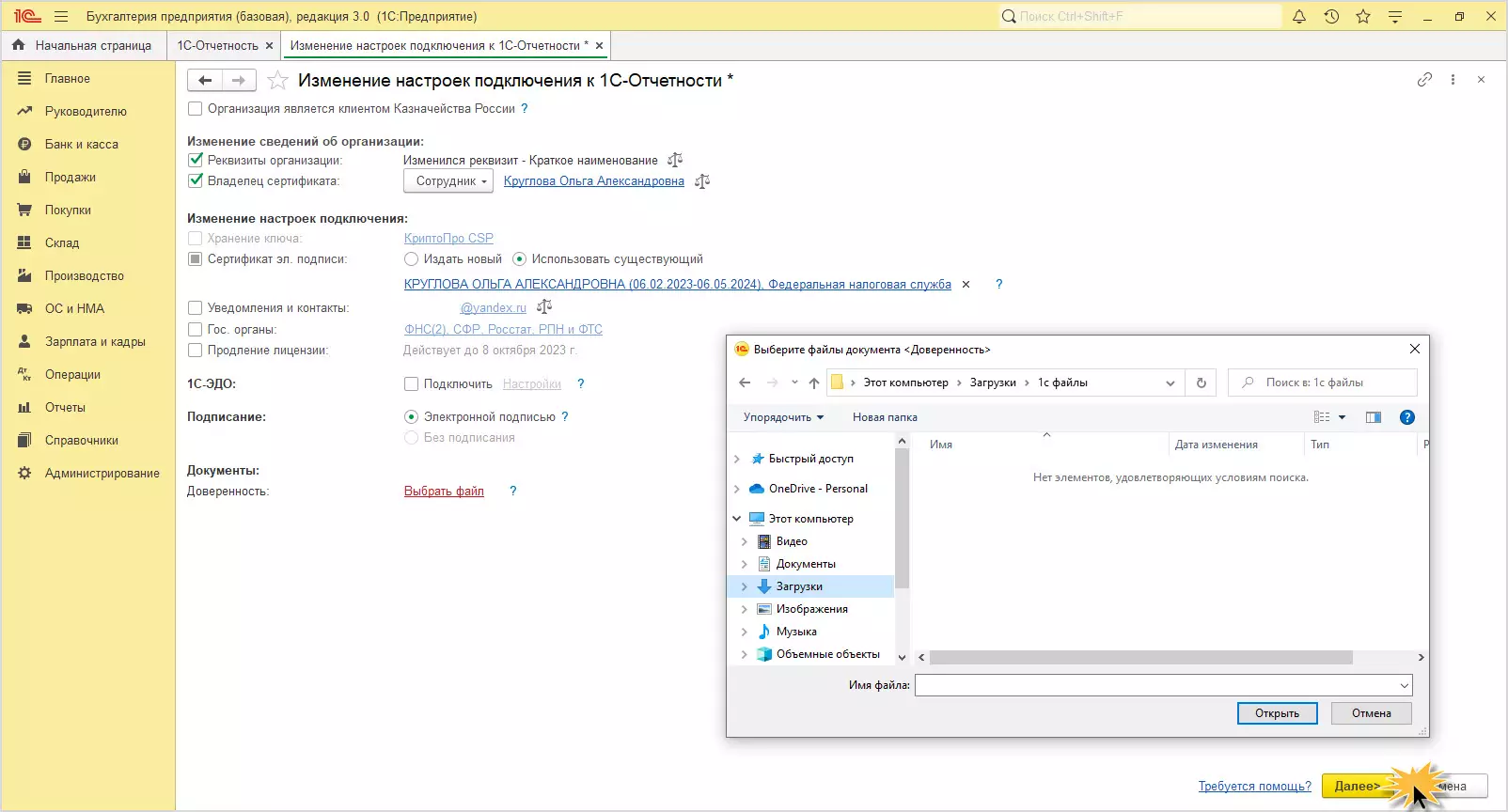Open Банк и касса section
Viewport: 1508px width, 812px height.
[82, 145]
